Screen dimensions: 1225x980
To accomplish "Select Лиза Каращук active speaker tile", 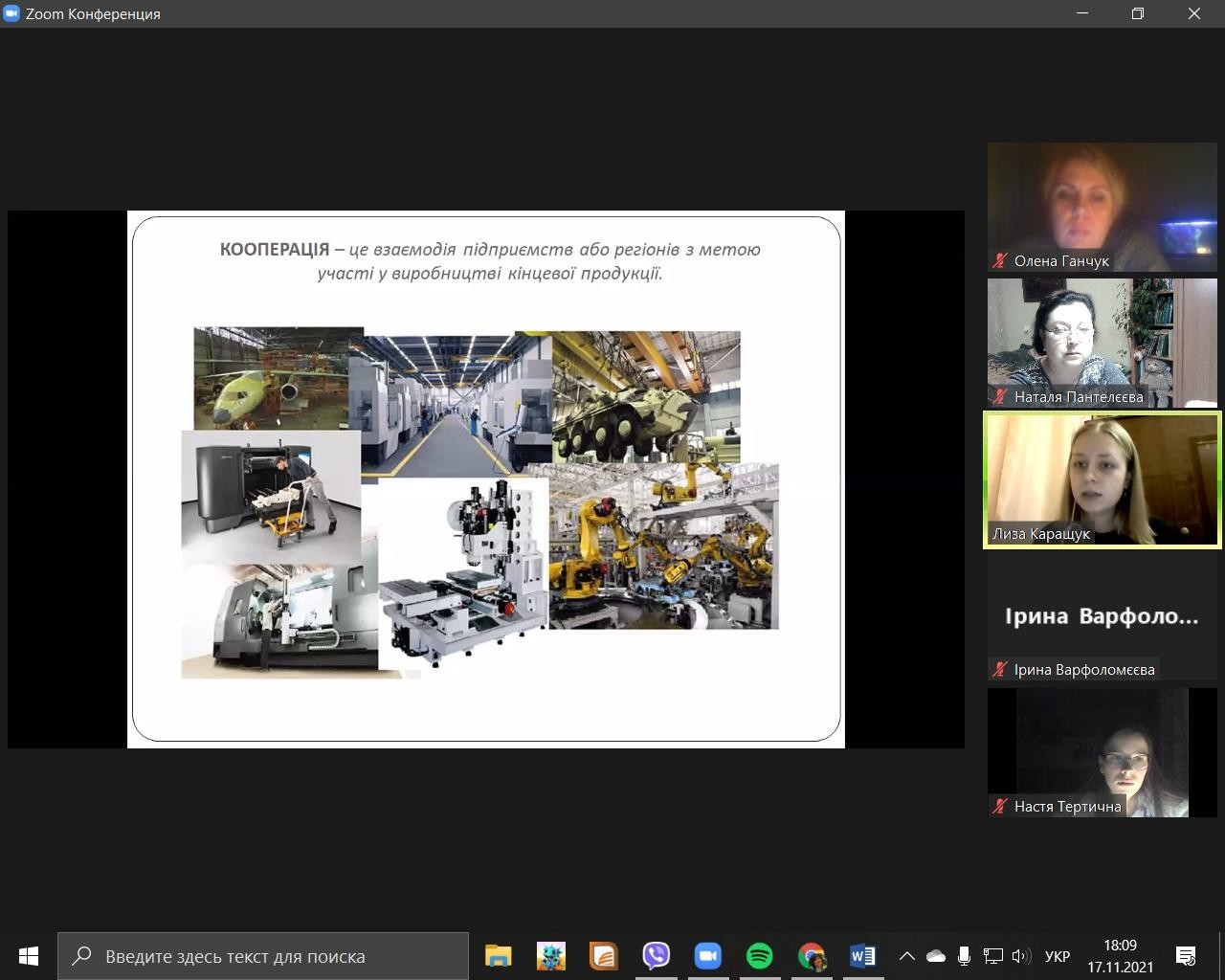I will (x=1102, y=479).
